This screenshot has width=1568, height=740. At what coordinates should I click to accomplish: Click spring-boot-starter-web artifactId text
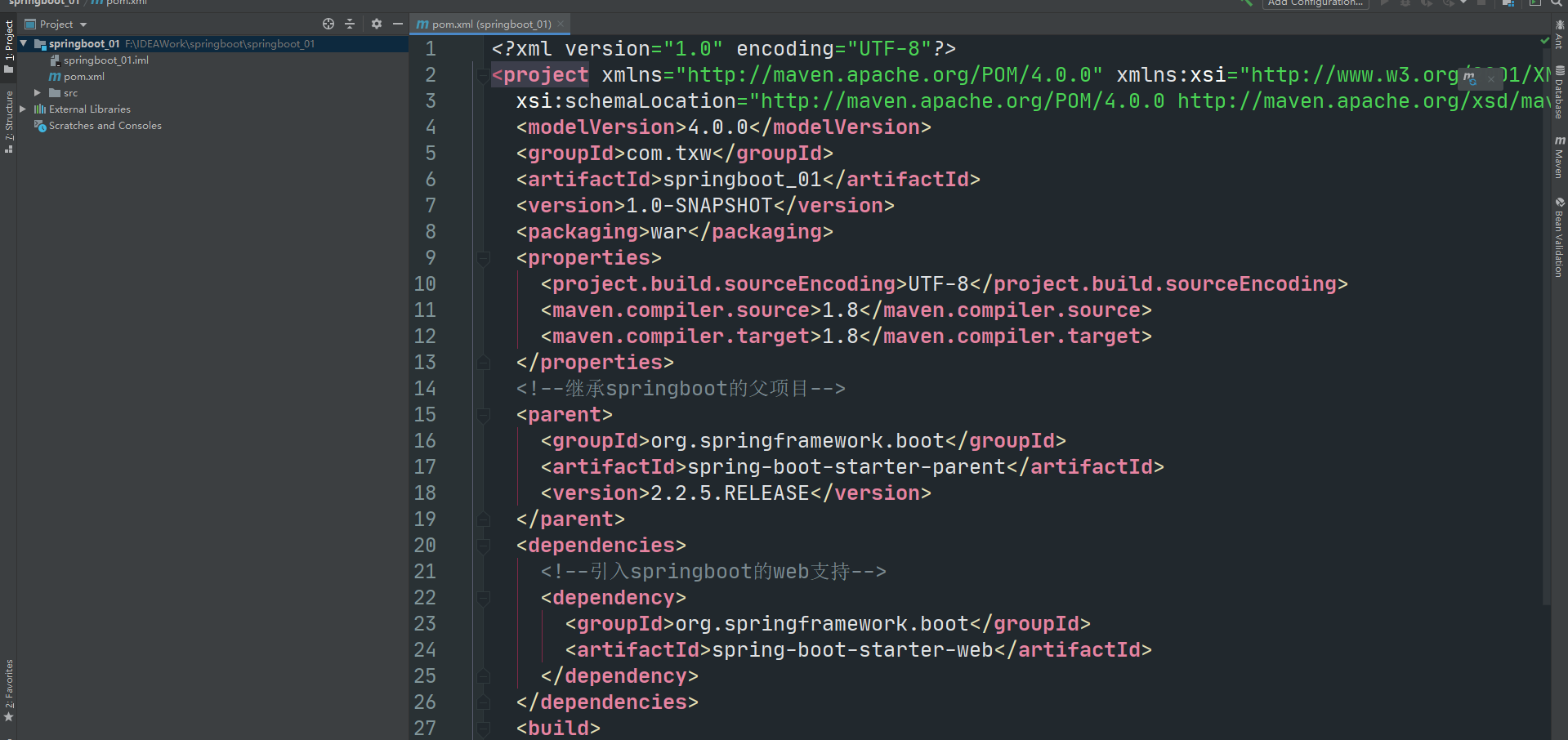[x=852, y=650]
